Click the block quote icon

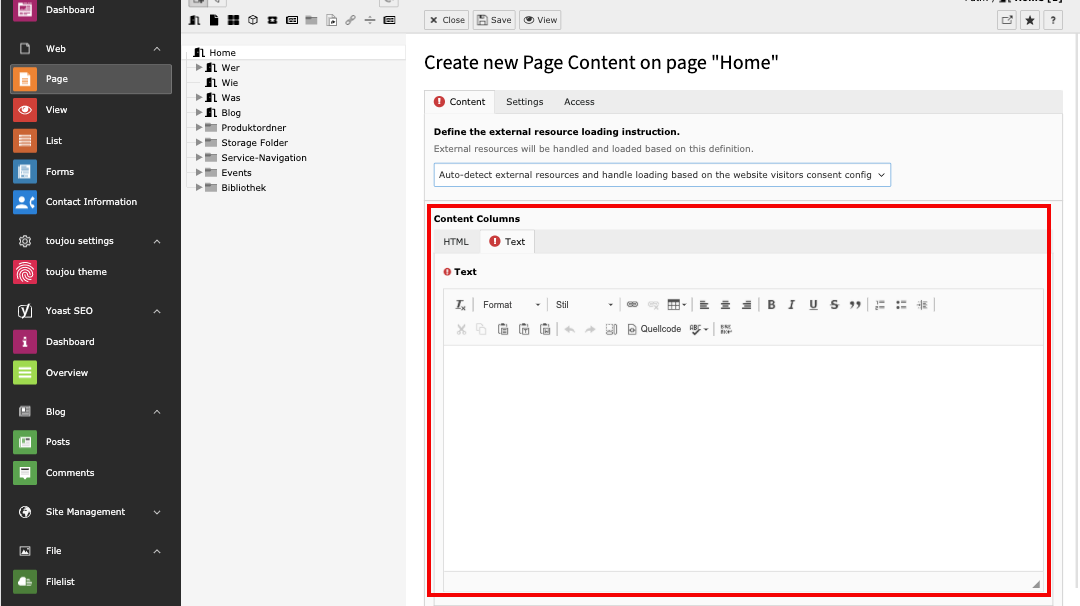[855, 305]
